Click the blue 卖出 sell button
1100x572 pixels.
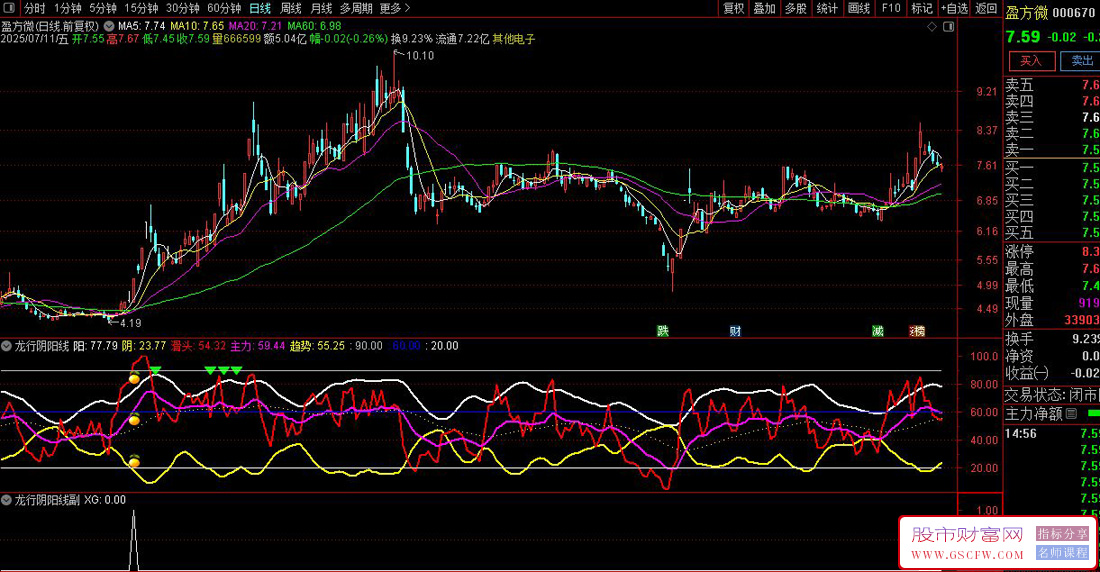[x=1080, y=60]
